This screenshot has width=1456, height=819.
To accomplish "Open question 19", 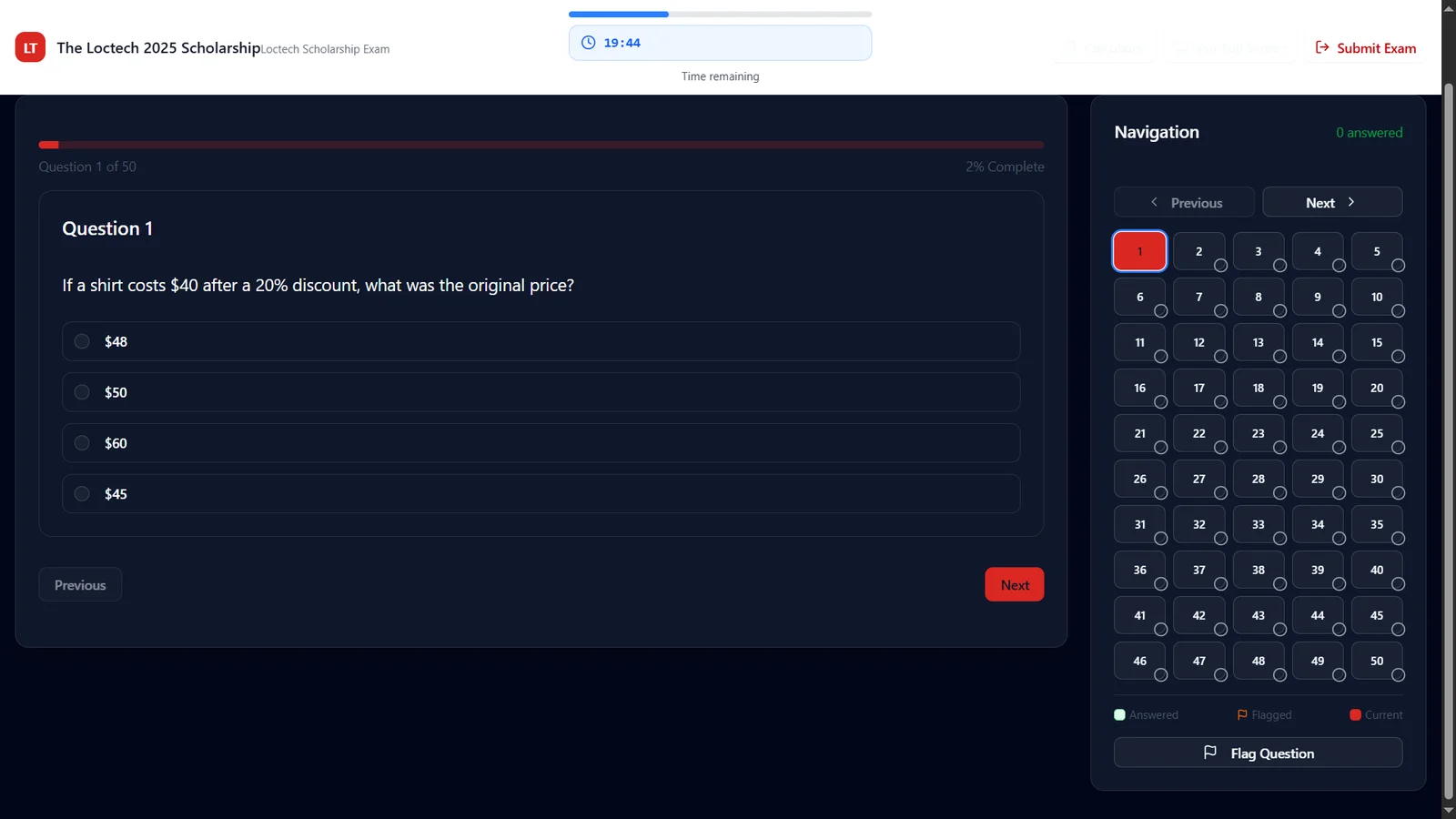I will coord(1318,388).
